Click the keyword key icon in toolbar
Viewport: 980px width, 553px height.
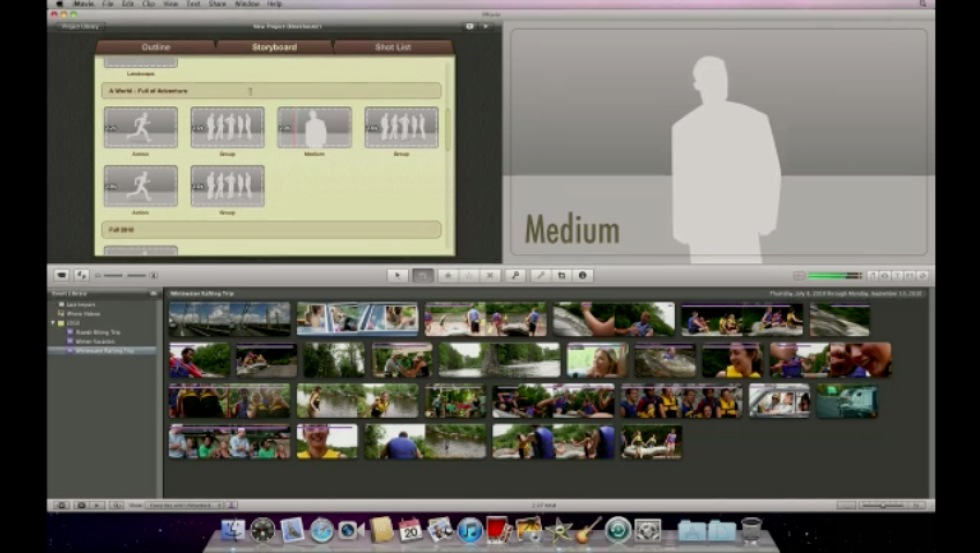[516, 275]
